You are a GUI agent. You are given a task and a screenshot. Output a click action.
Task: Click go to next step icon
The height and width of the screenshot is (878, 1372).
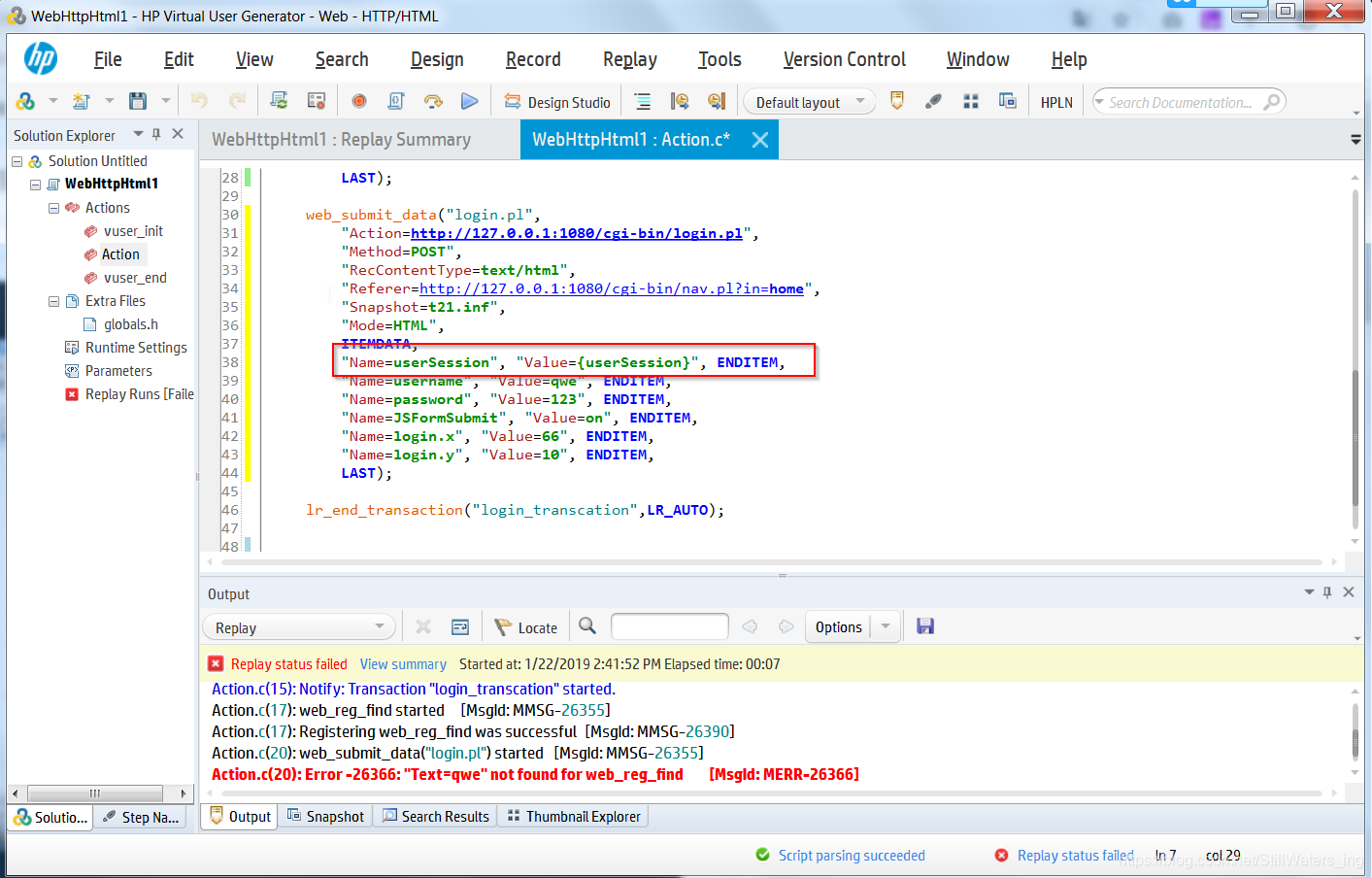[717, 101]
